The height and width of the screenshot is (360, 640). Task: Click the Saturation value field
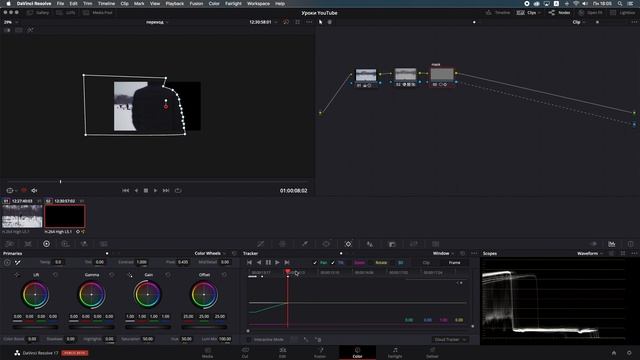pos(148,339)
